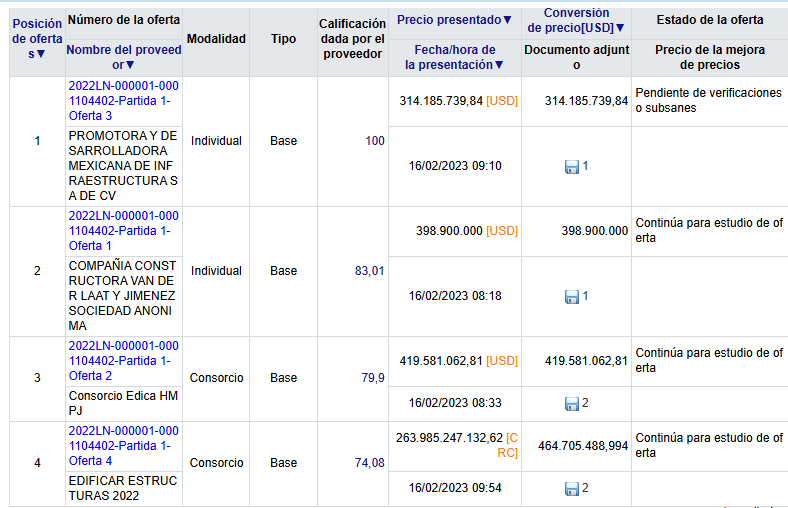Screen dimensions: 788x508
Task: Open offer link Partida 1-Oferta 4
Action: (124, 446)
